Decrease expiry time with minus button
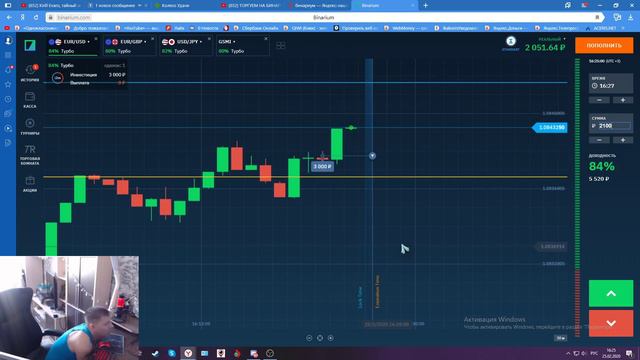 (x=599, y=100)
